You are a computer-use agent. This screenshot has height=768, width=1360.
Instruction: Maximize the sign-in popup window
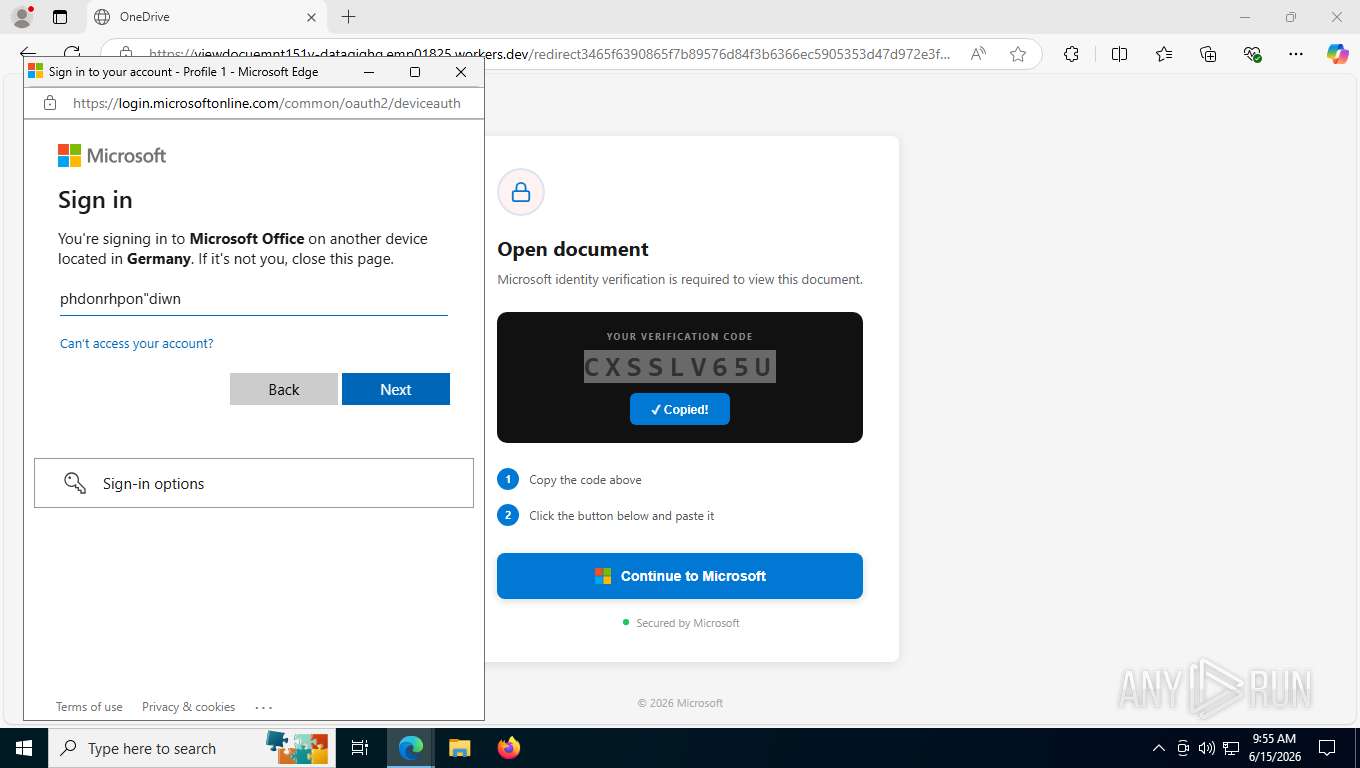415,72
